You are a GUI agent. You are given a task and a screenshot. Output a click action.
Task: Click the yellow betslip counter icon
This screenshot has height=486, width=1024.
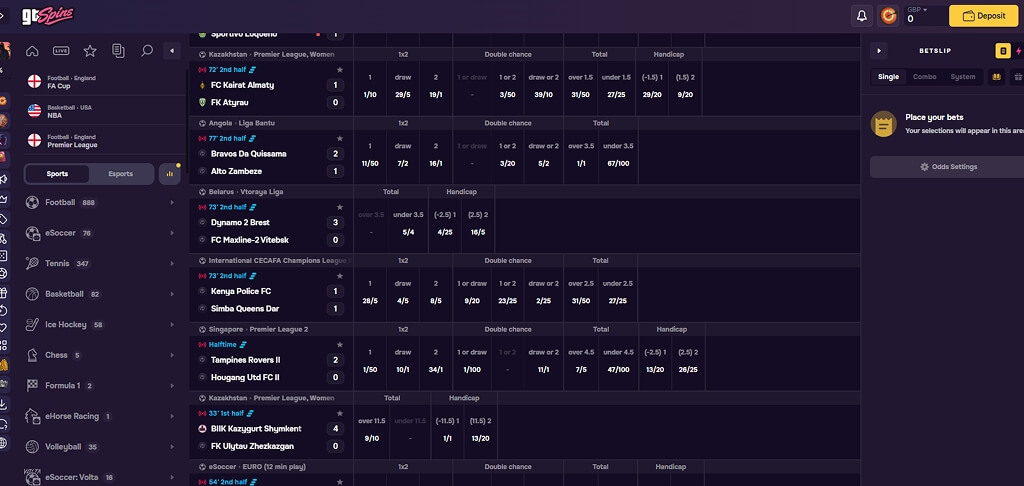[1002, 51]
